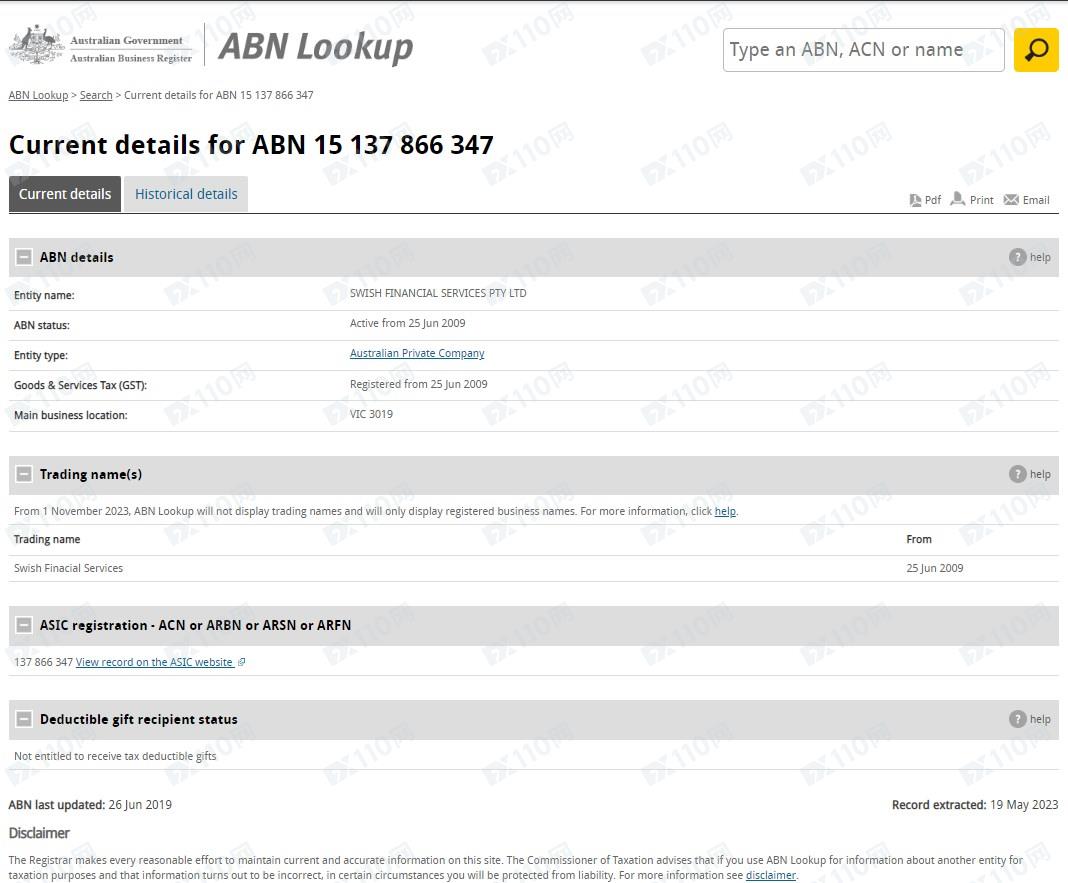Switch to the Historical details tab
Viewport: 1068px width, 883px height.
point(186,194)
